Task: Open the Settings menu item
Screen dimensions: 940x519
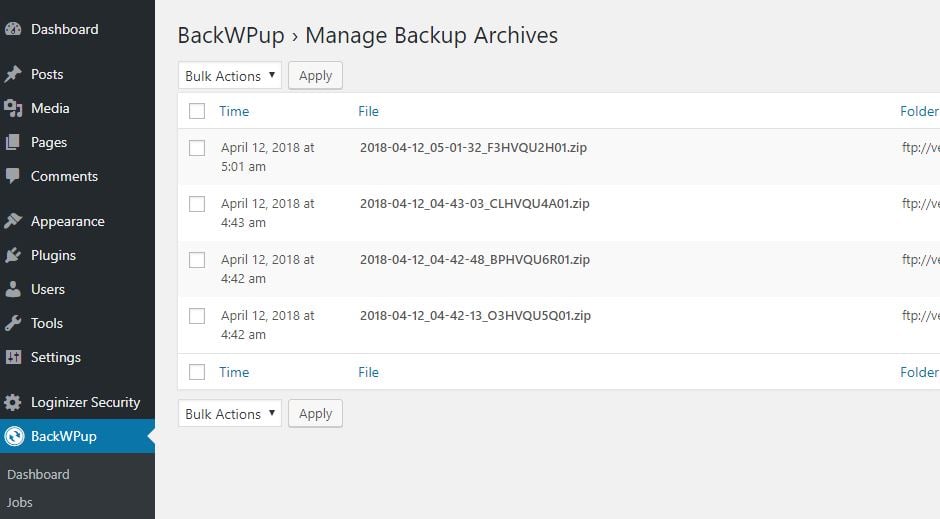Action: [x=55, y=357]
